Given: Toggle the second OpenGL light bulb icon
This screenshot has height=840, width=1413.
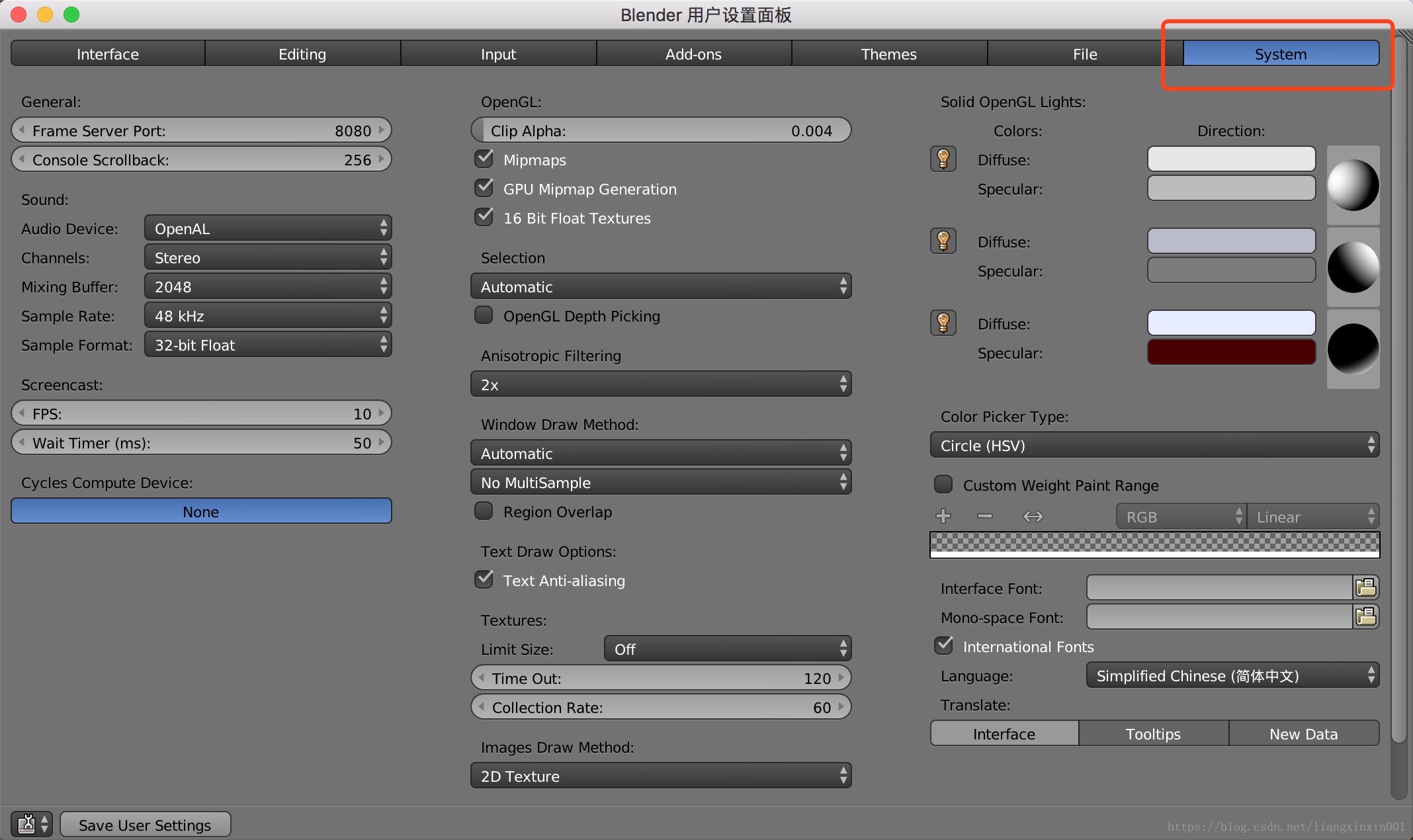Looking at the screenshot, I should pos(943,241).
